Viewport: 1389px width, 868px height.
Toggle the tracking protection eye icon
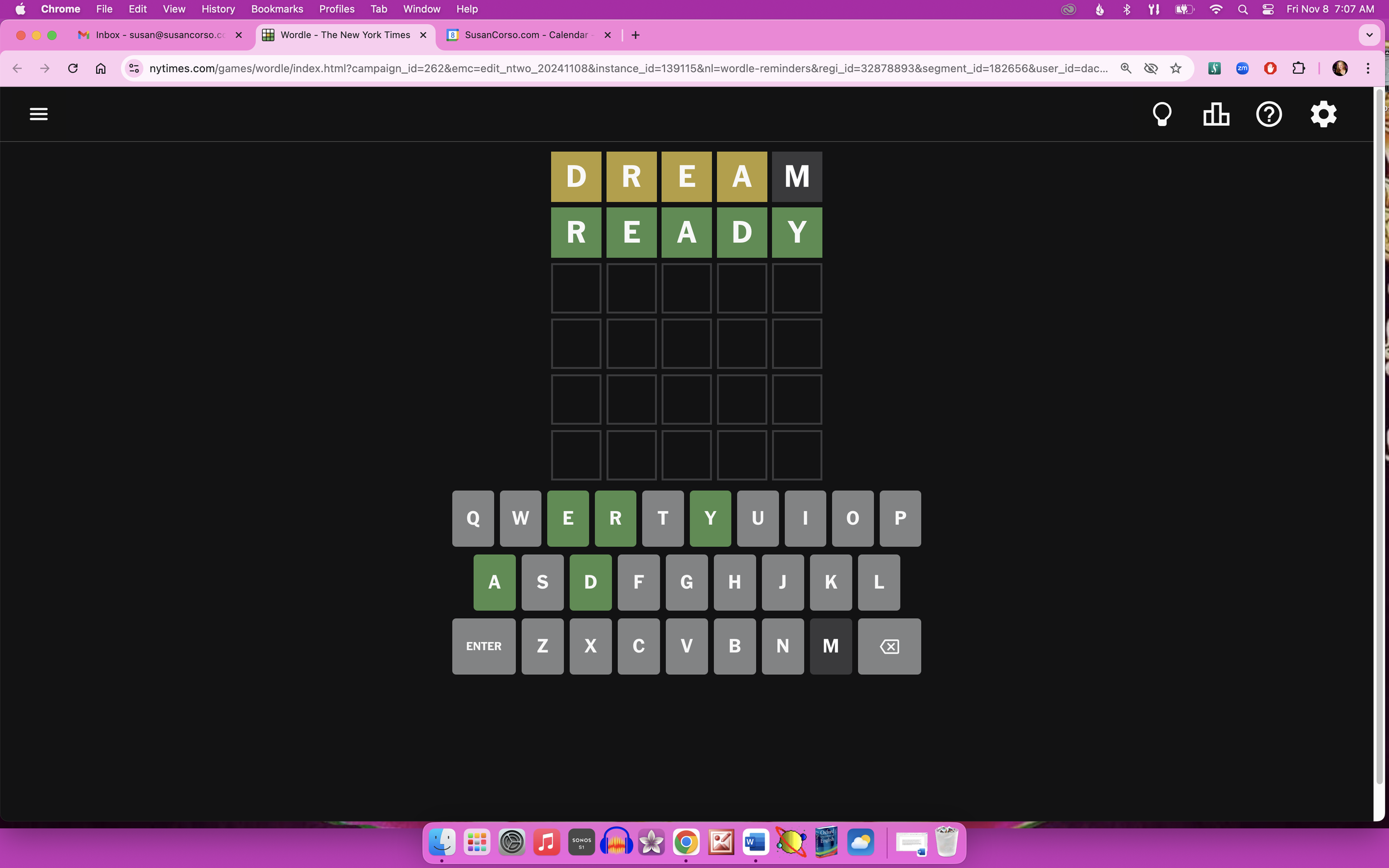1150,68
